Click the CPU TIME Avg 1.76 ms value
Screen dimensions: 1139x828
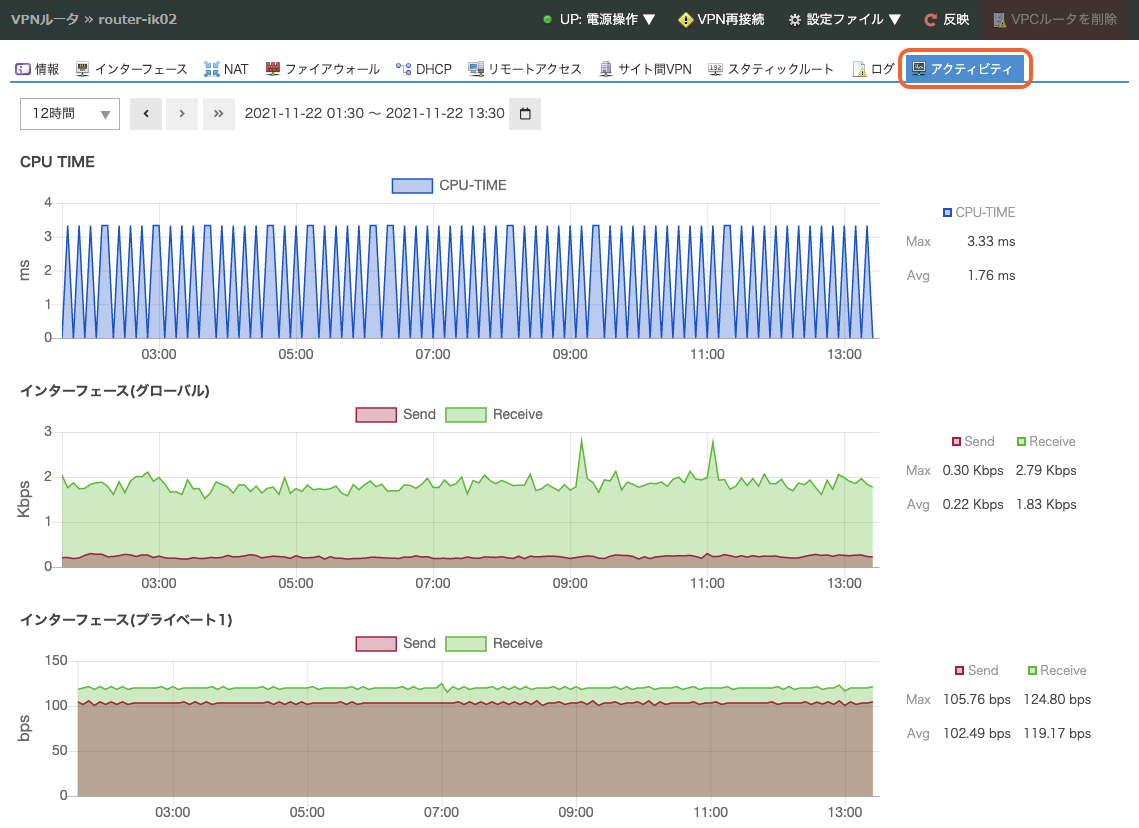pyautogui.click(x=991, y=275)
